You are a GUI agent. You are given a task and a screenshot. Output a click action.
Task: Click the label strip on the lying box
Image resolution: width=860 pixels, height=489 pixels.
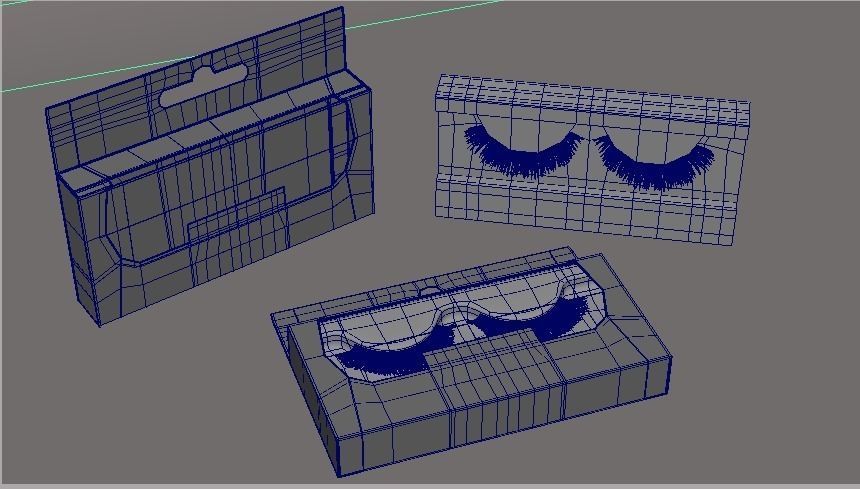tap(495, 386)
